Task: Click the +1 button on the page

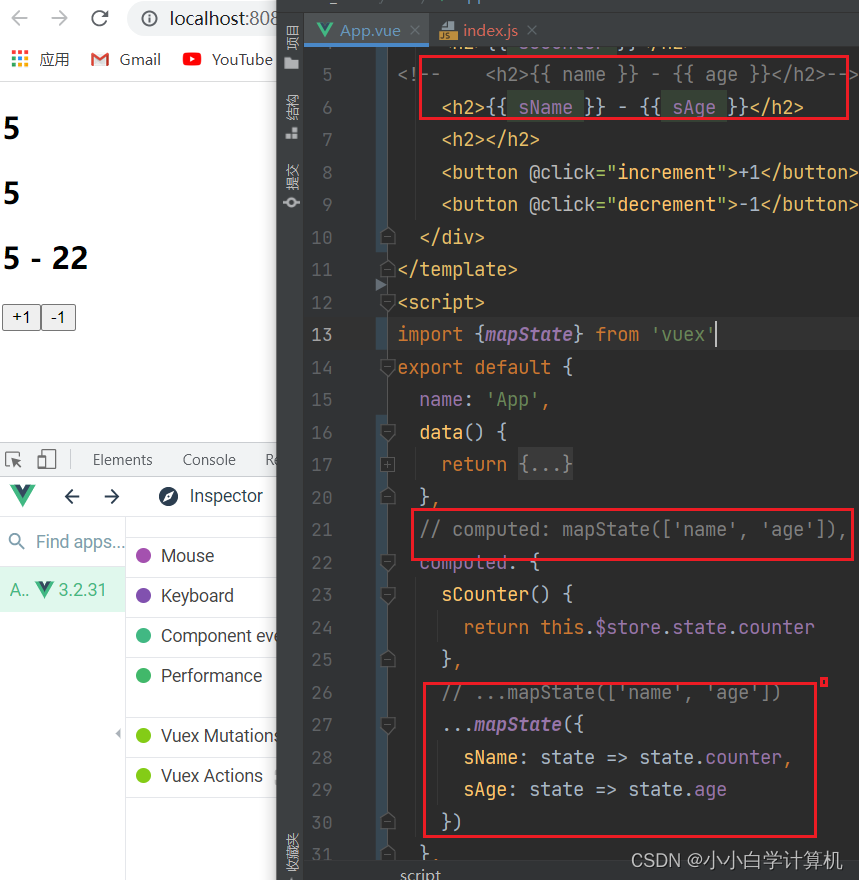Action: click(x=21, y=318)
